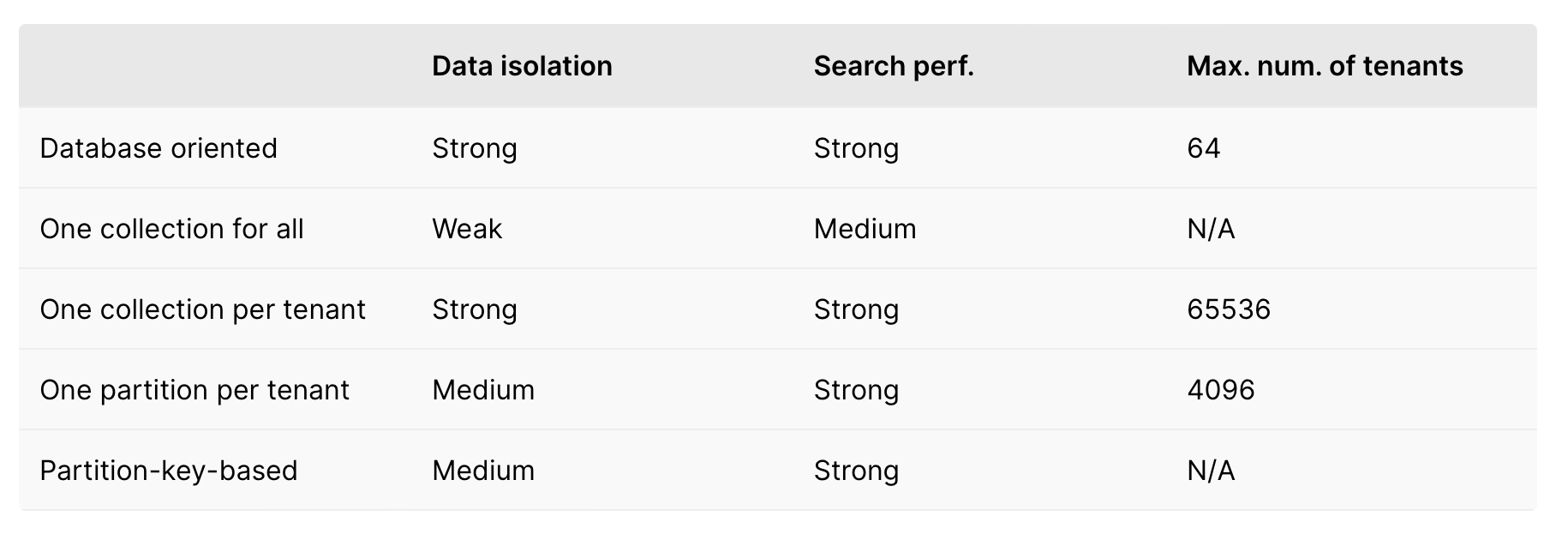Click search perf. "Strong" for Partition-key-based
This screenshot has height=552, width=1568.
856,471
